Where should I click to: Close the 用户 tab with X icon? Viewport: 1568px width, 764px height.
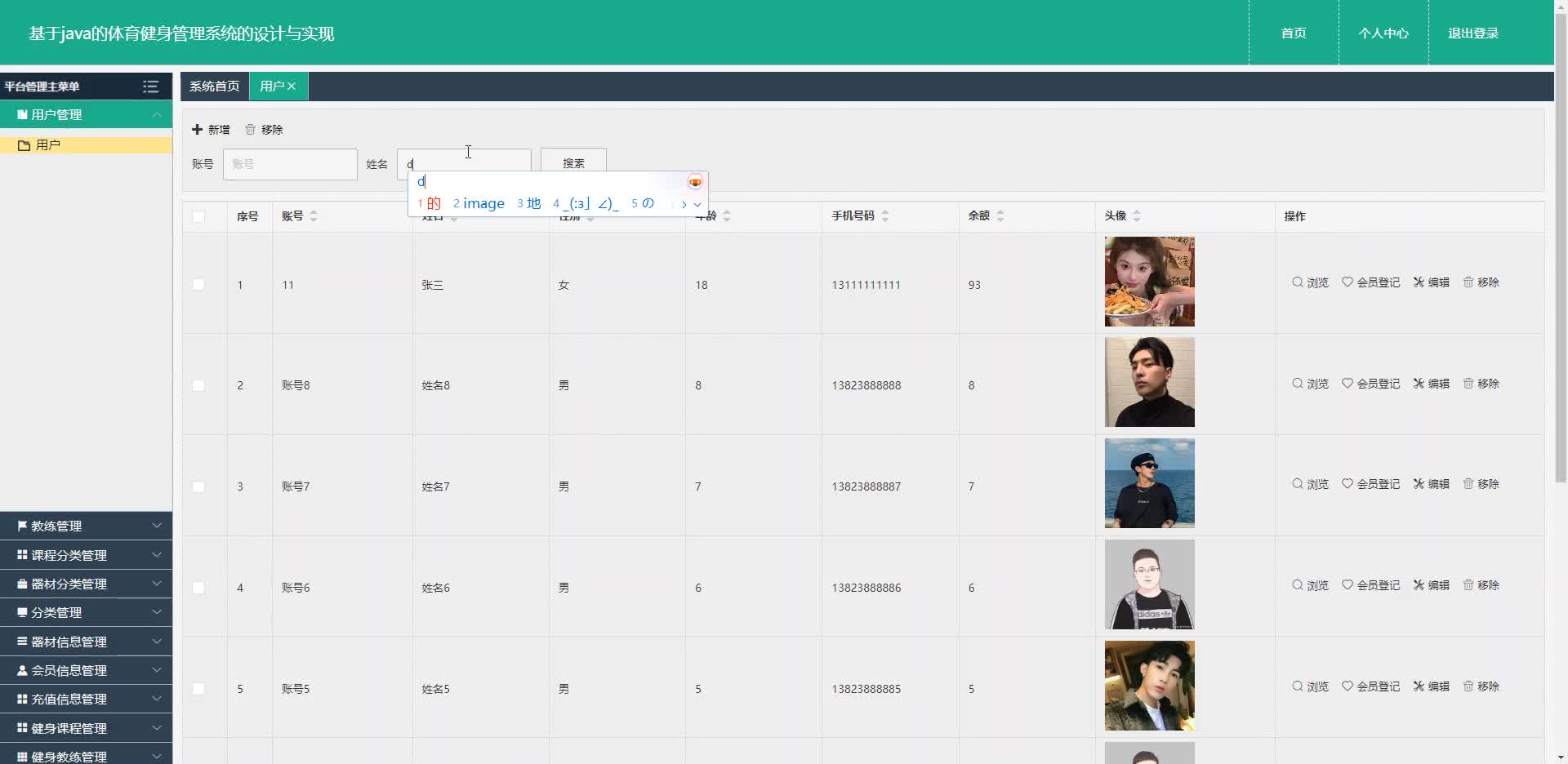pyautogui.click(x=292, y=87)
